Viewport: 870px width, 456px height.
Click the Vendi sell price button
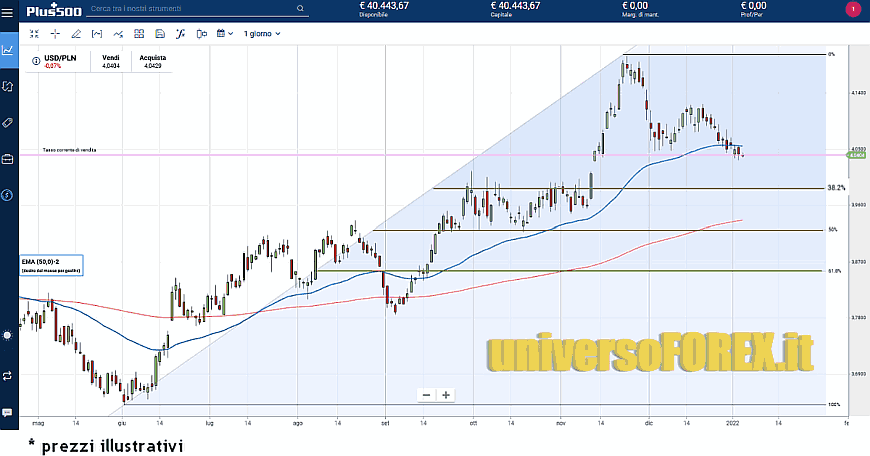click(111, 62)
